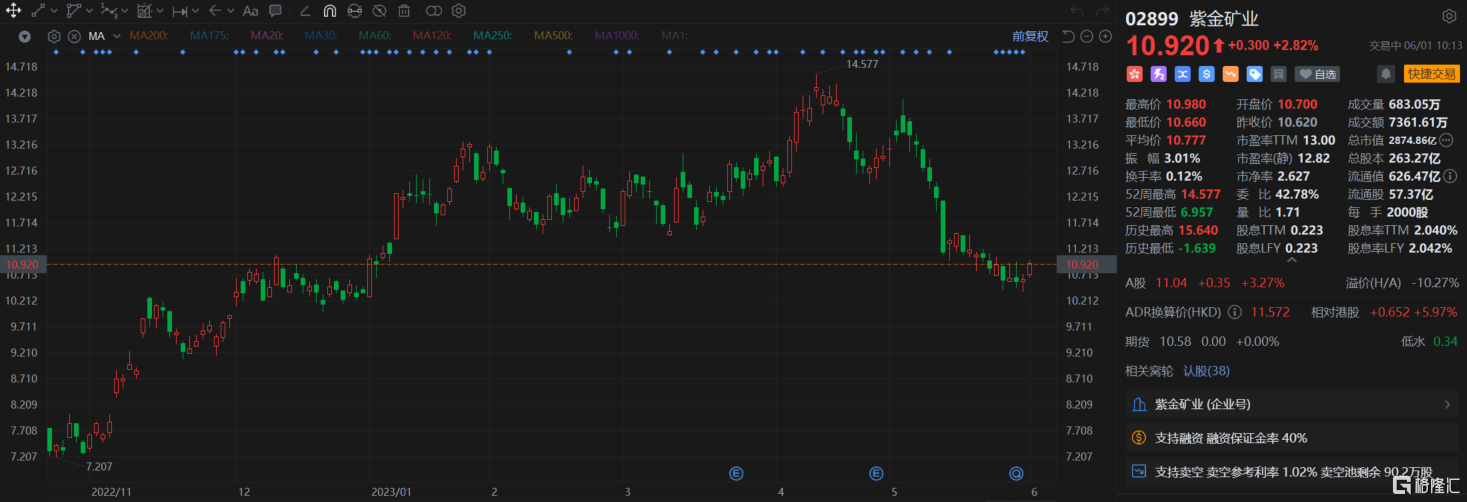Image resolution: width=1467 pixels, height=502 pixels.
Task: Expand the projection tool dropdown
Action: tap(160, 11)
